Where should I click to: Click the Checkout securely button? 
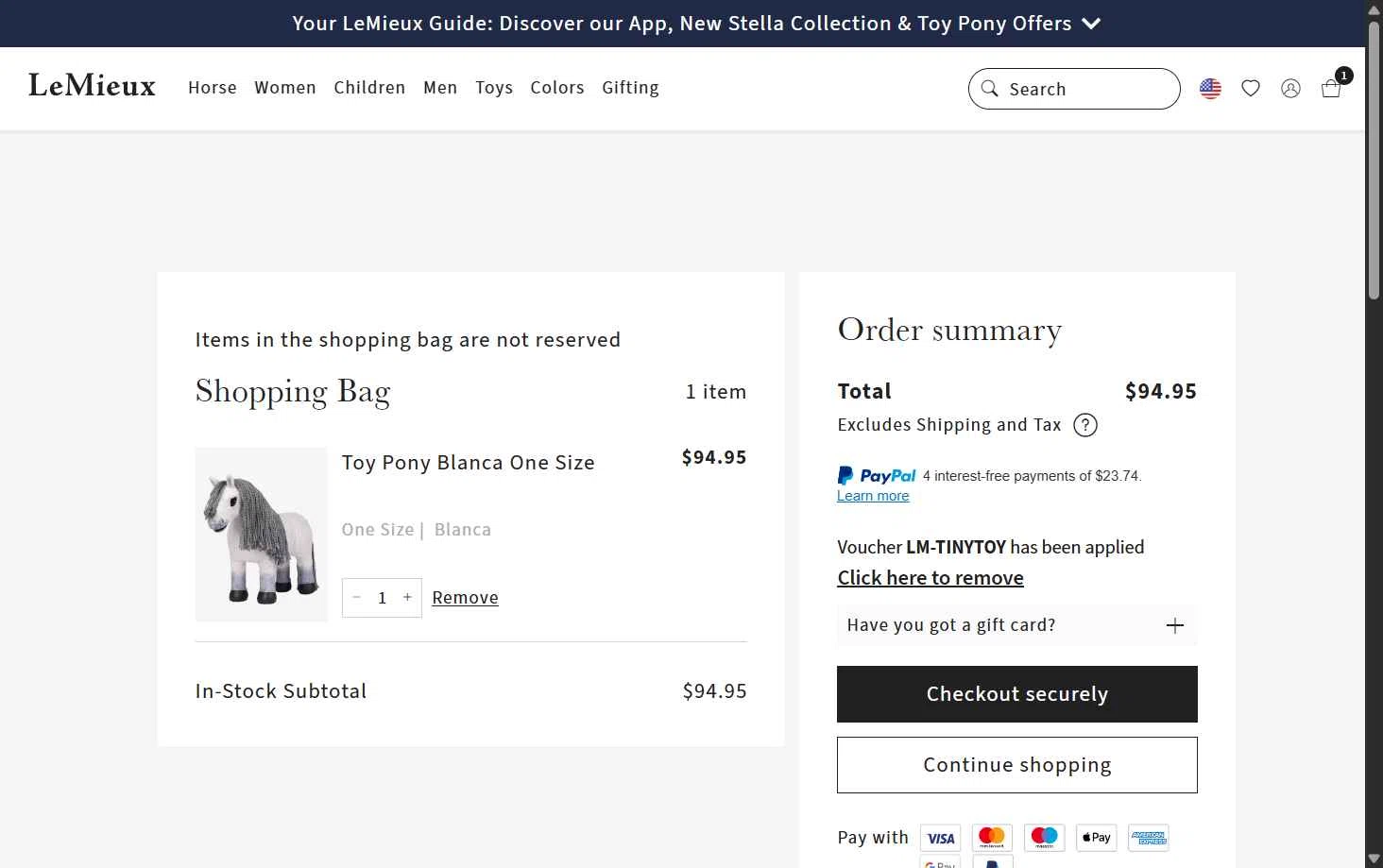point(1017,694)
